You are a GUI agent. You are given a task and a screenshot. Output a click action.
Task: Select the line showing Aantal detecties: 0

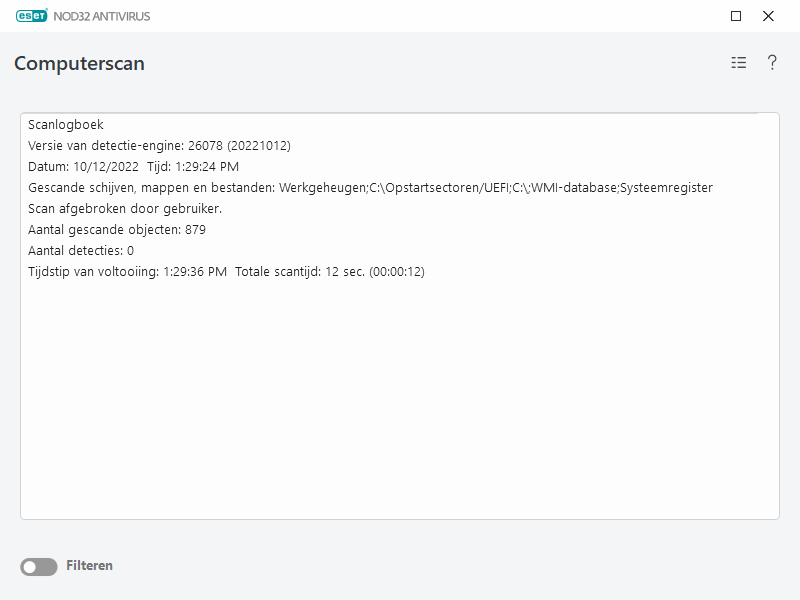pyautogui.click(x=84, y=250)
